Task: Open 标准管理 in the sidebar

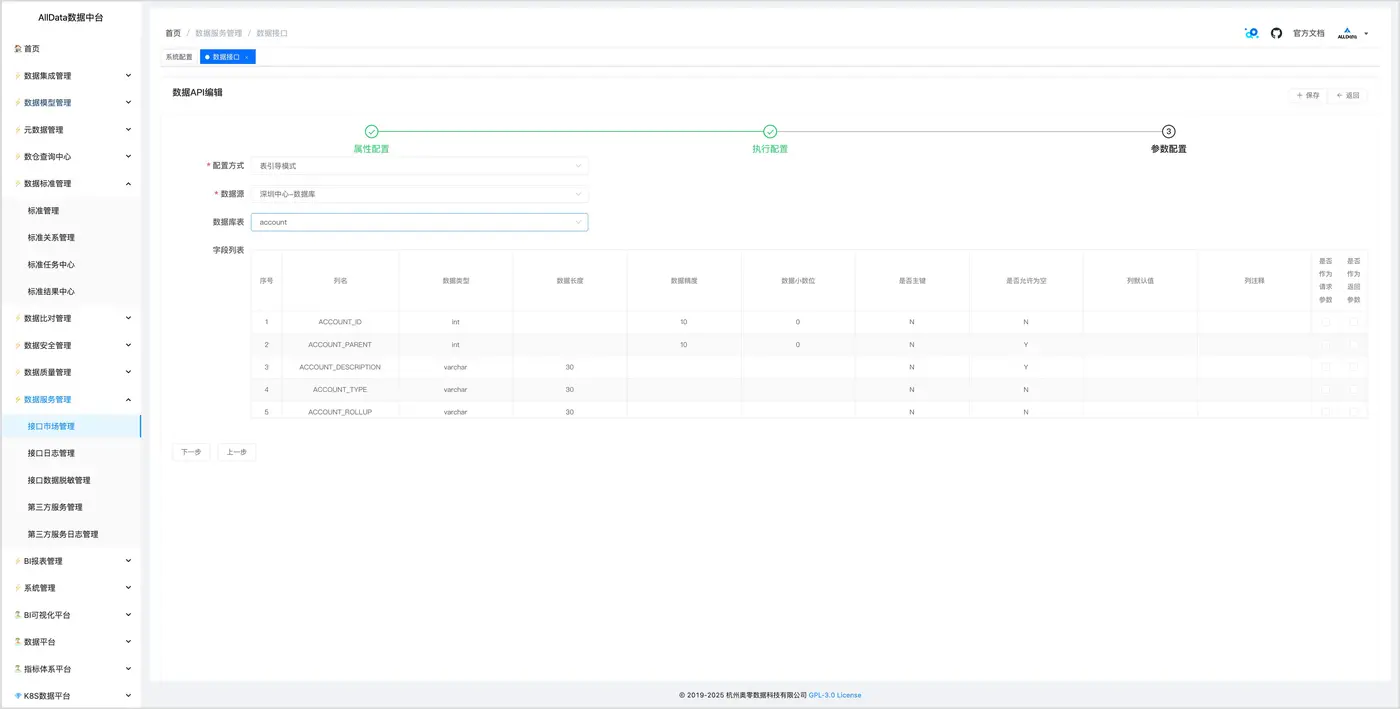Action: pos(44,211)
